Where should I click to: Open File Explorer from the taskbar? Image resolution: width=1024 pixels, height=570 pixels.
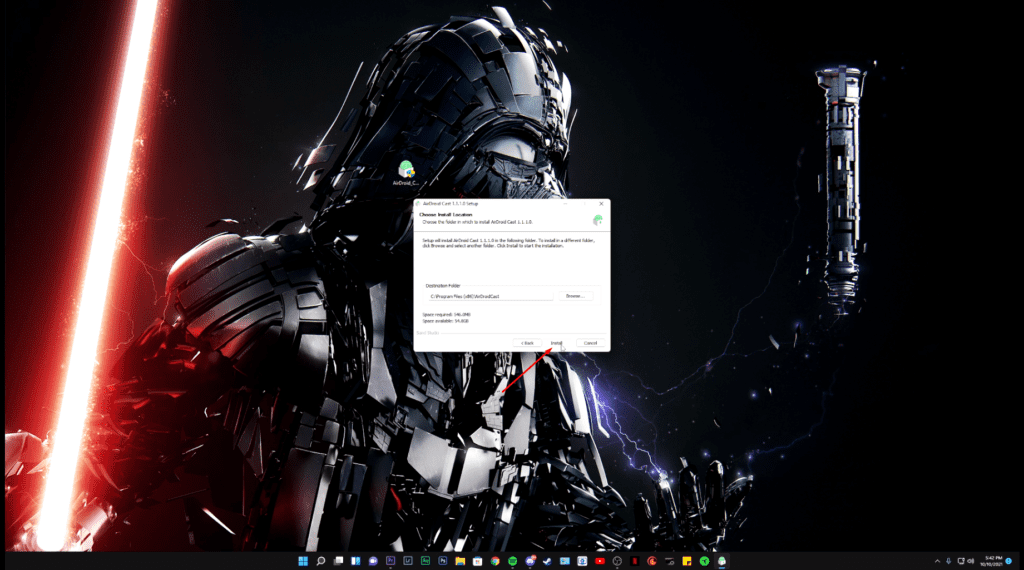coord(460,561)
